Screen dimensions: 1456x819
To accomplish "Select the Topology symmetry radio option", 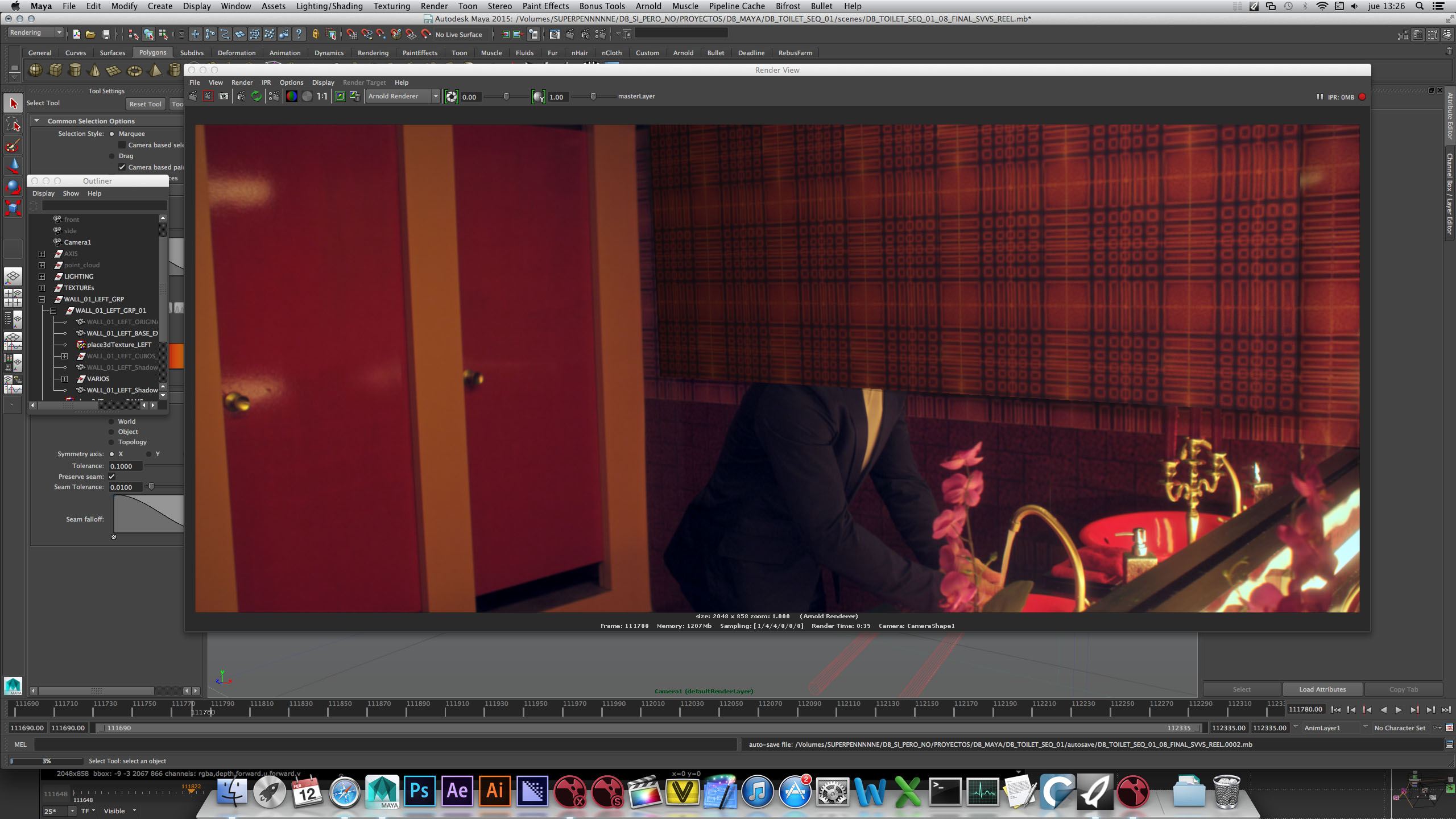I will click(111, 442).
